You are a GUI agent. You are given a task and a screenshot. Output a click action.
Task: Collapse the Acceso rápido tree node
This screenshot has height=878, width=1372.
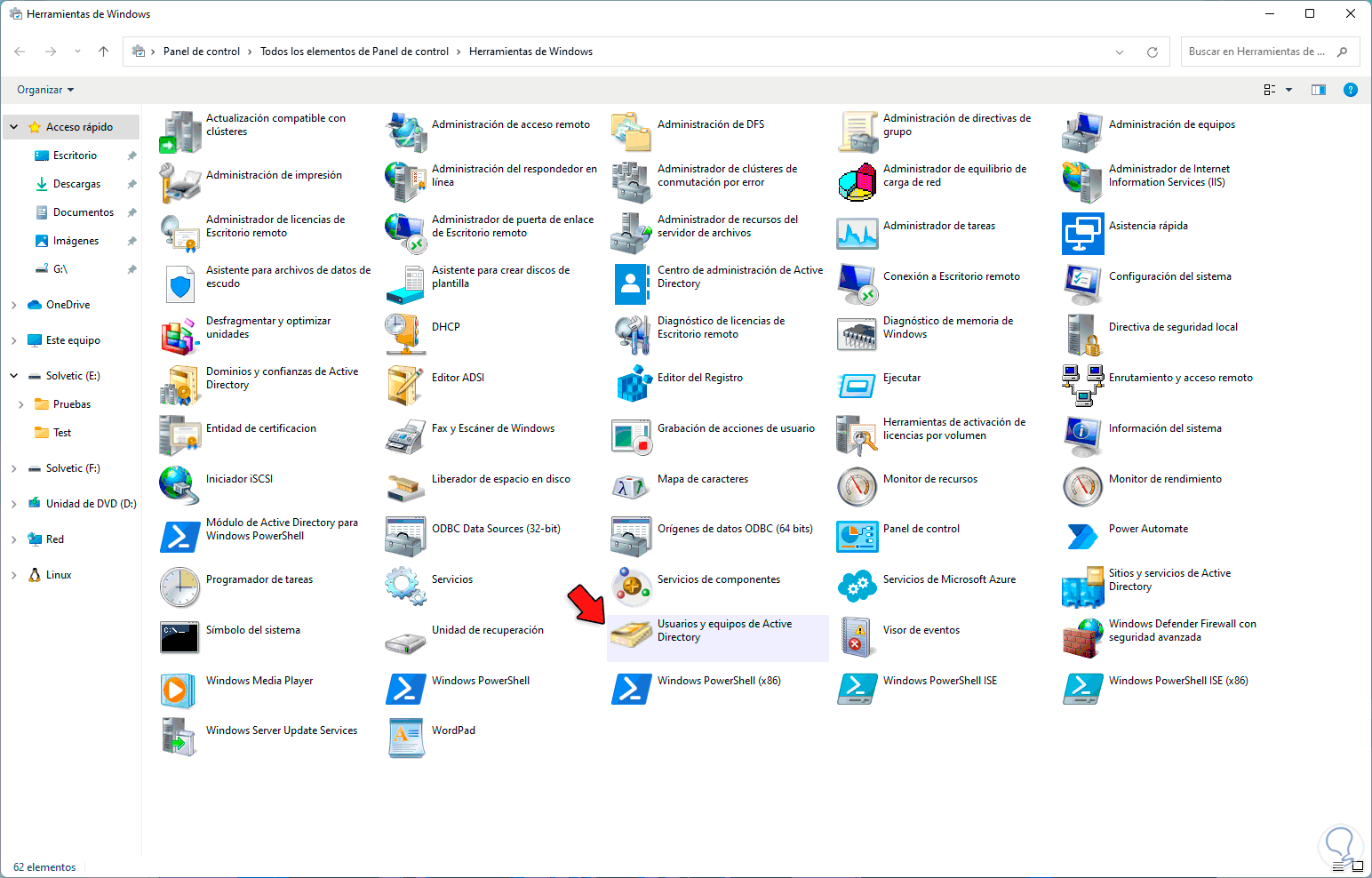(x=14, y=127)
